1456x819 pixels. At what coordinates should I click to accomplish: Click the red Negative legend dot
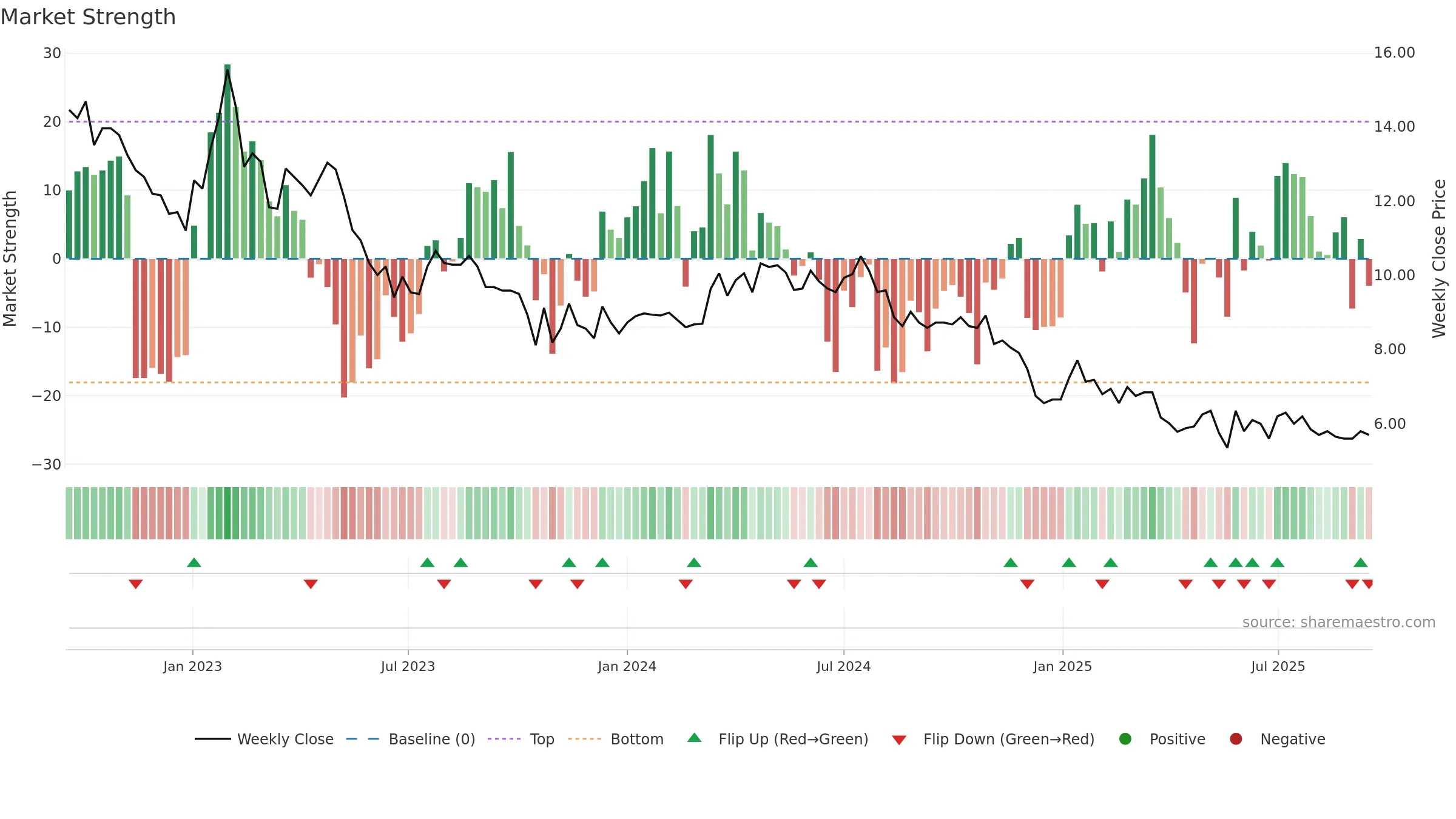click(x=1236, y=739)
